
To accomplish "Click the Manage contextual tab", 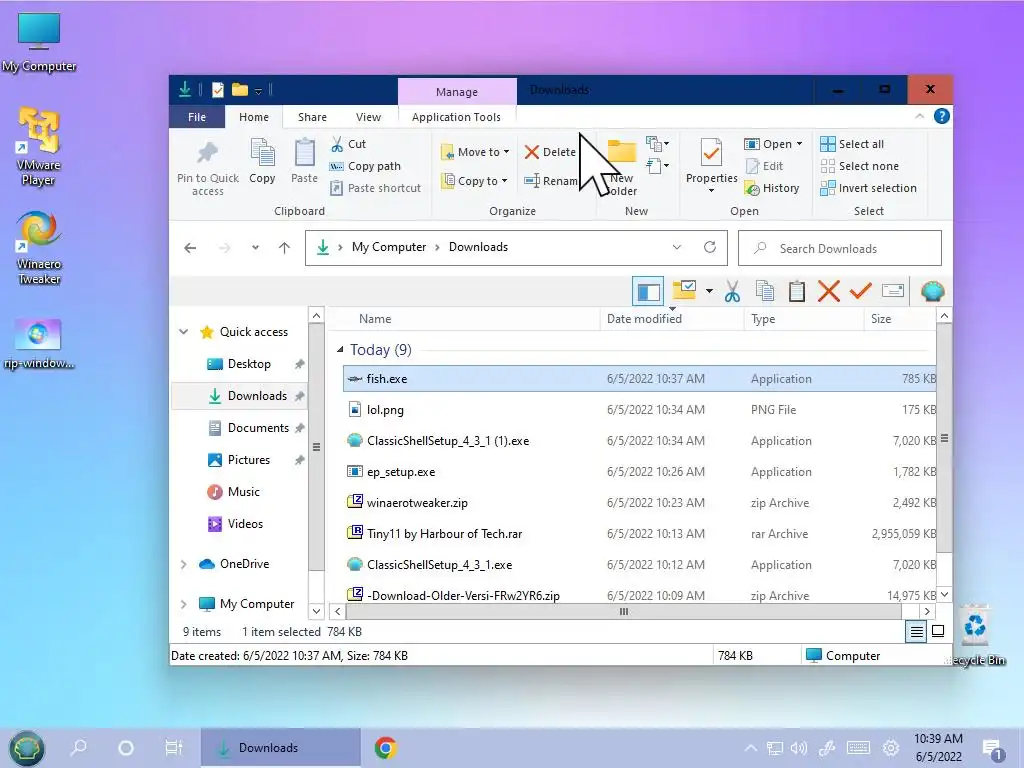I will [x=456, y=92].
